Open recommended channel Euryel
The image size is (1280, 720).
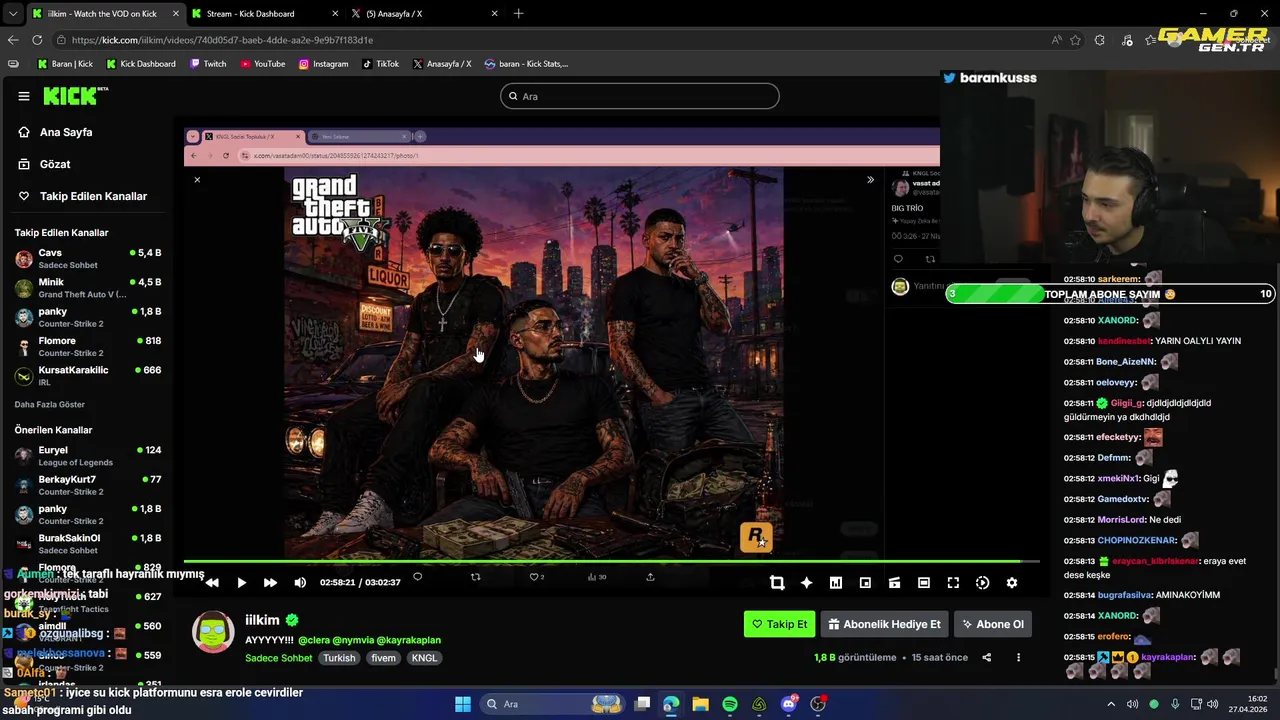tap(88, 456)
